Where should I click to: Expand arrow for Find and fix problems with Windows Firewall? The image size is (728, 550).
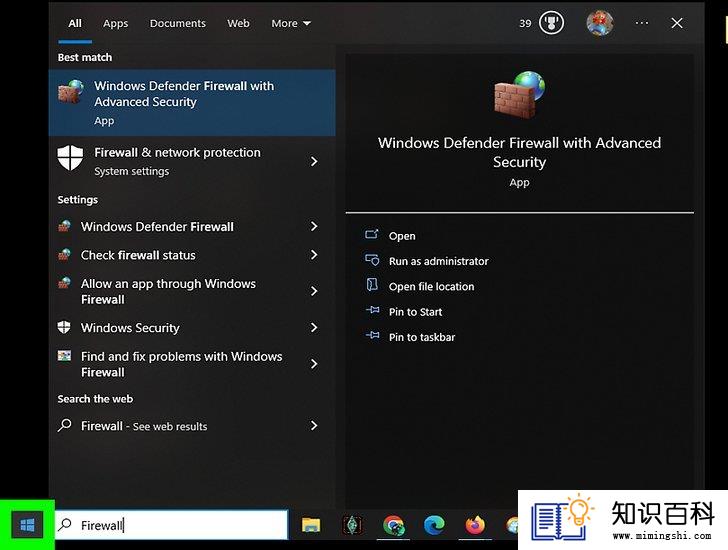click(314, 363)
